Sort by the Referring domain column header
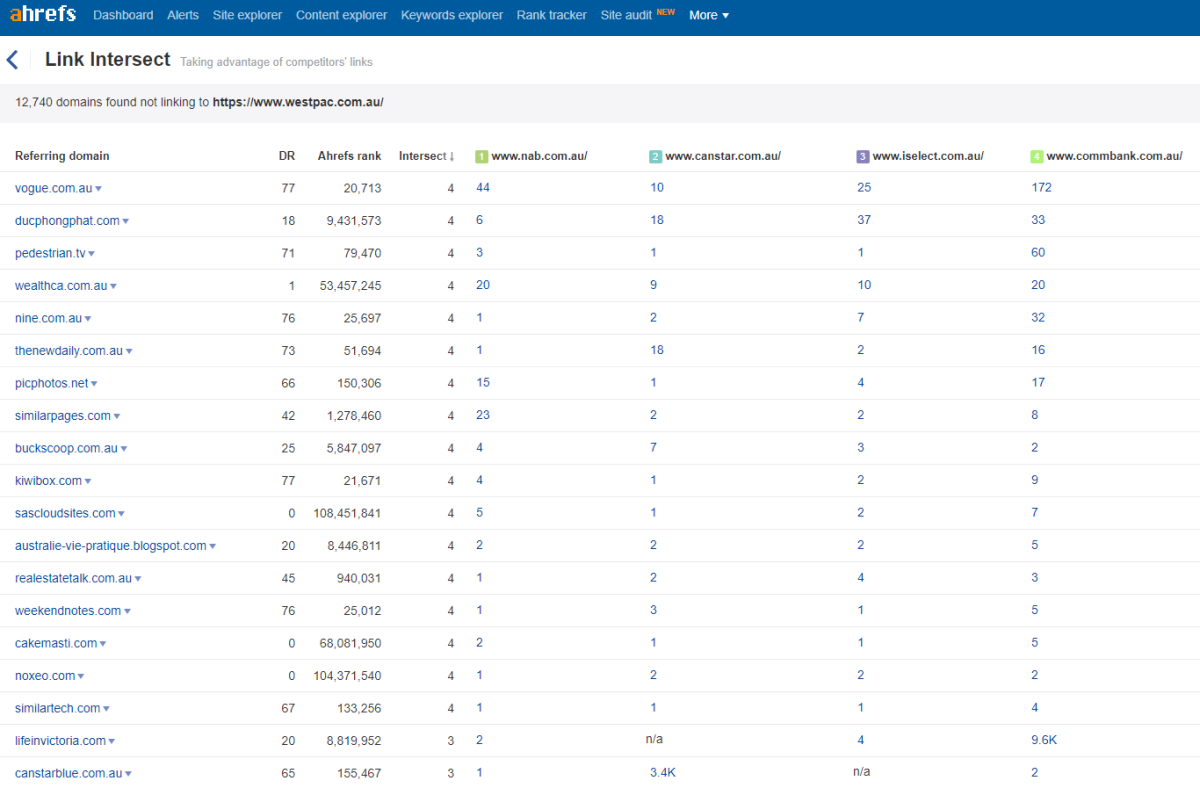 (x=62, y=156)
